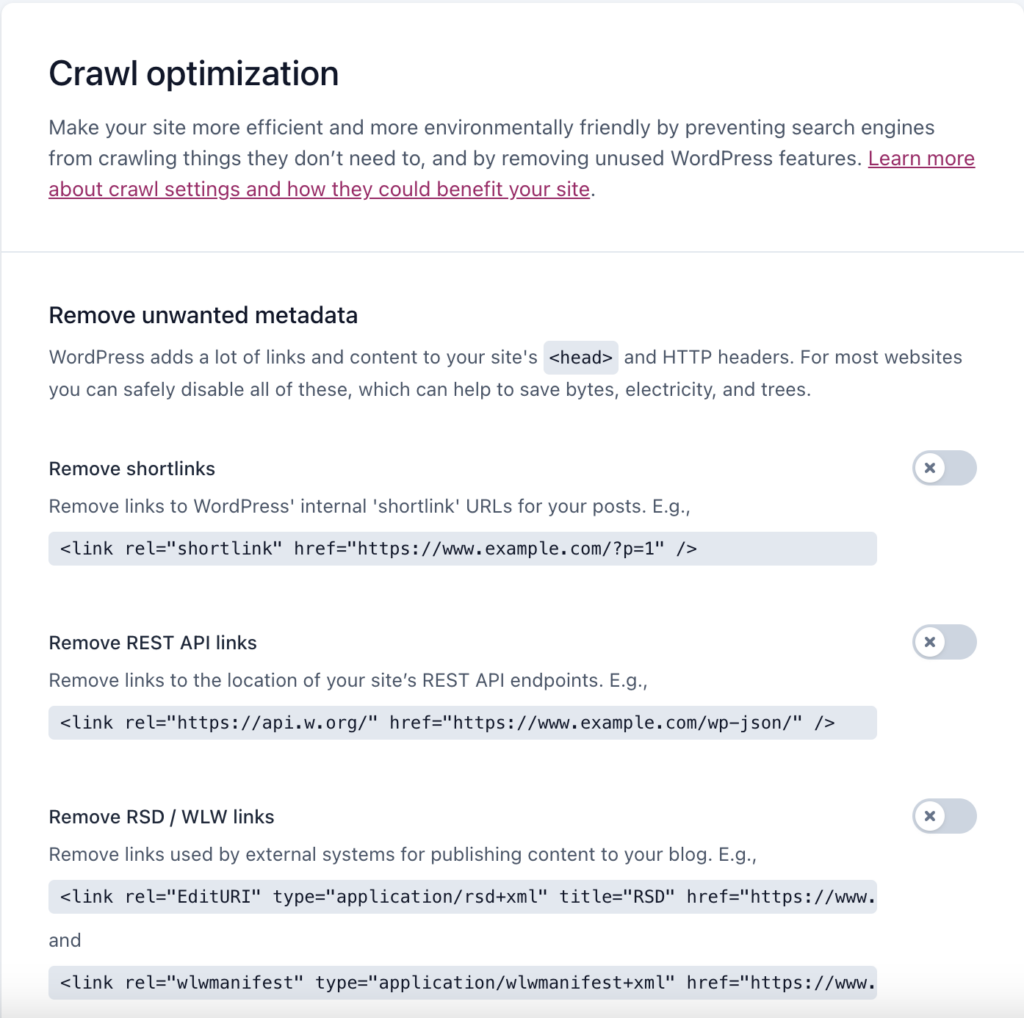The width and height of the screenshot is (1024, 1018).
Task: Click the crawl optimization intro paragraph
Action: point(511,158)
